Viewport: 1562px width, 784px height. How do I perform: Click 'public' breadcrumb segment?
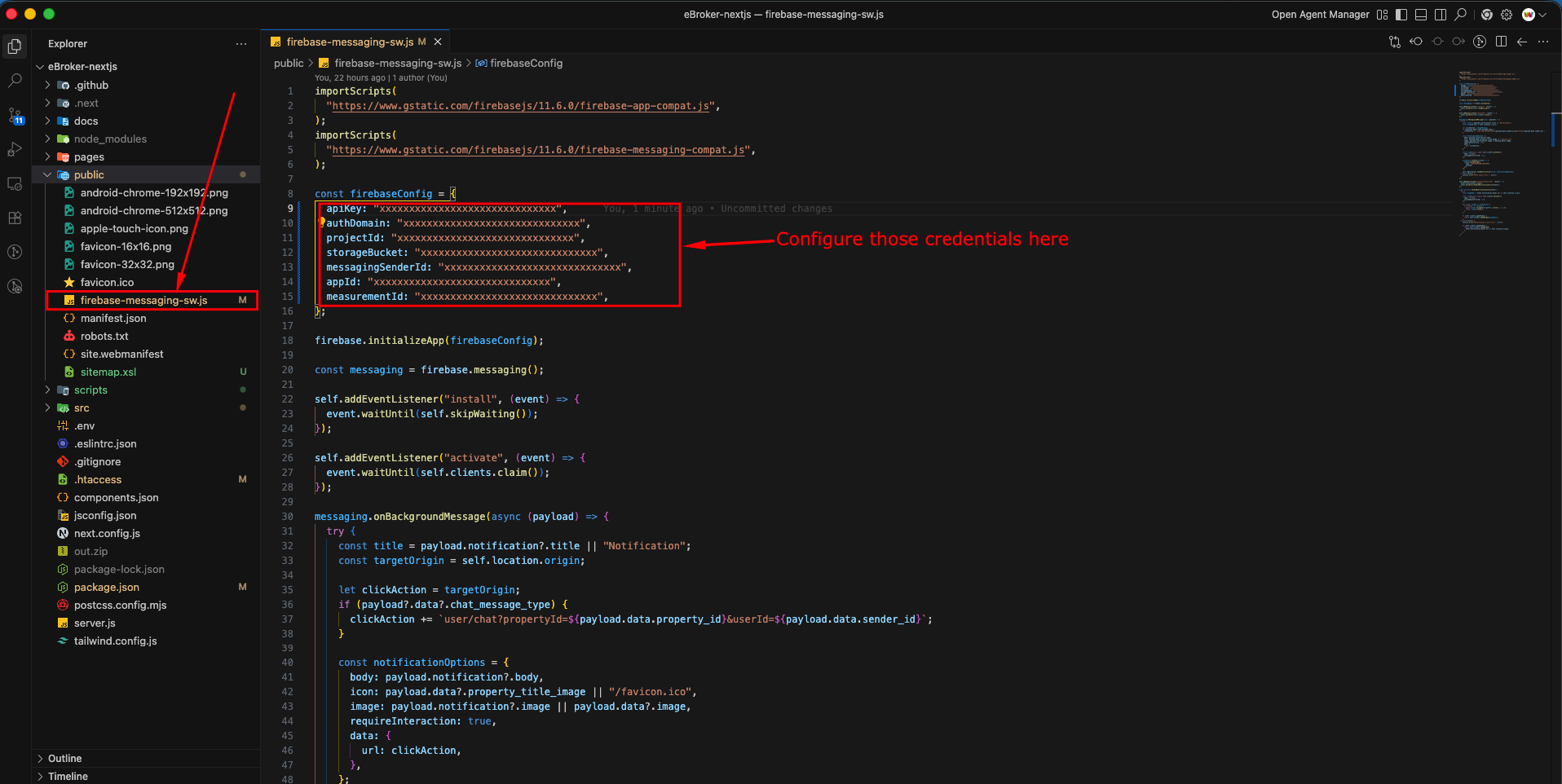[x=289, y=63]
